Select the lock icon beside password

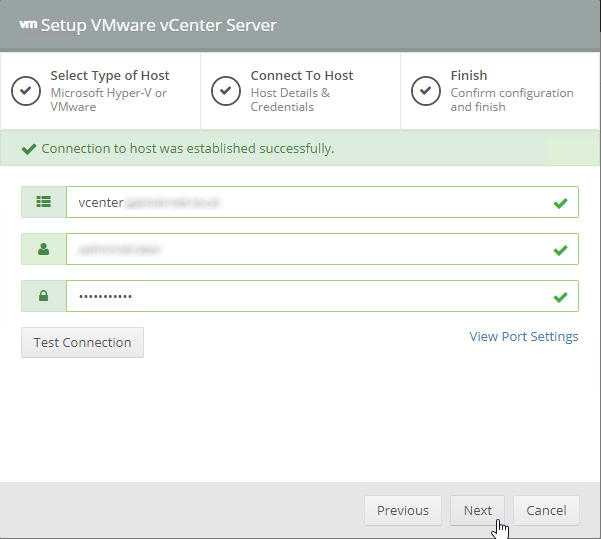click(x=44, y=296)
